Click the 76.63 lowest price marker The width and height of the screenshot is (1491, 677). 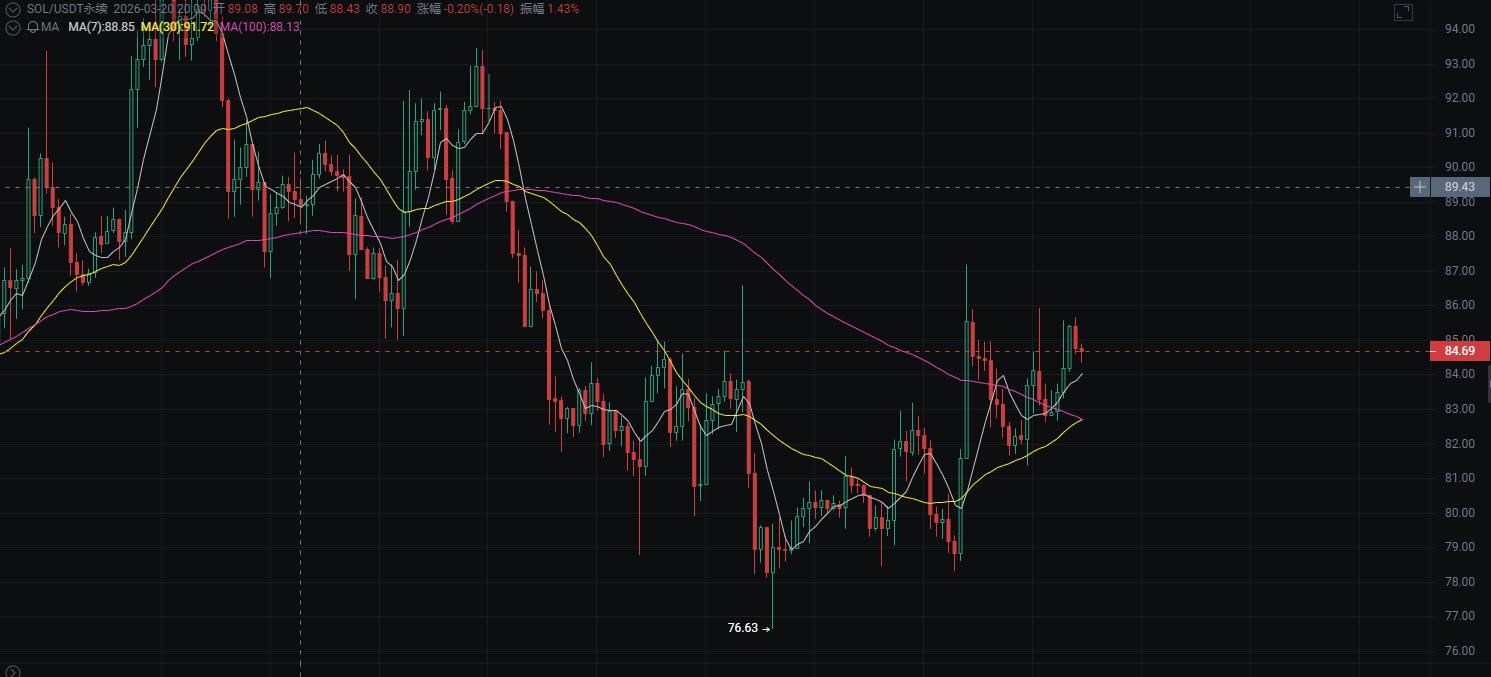point(743,628)
